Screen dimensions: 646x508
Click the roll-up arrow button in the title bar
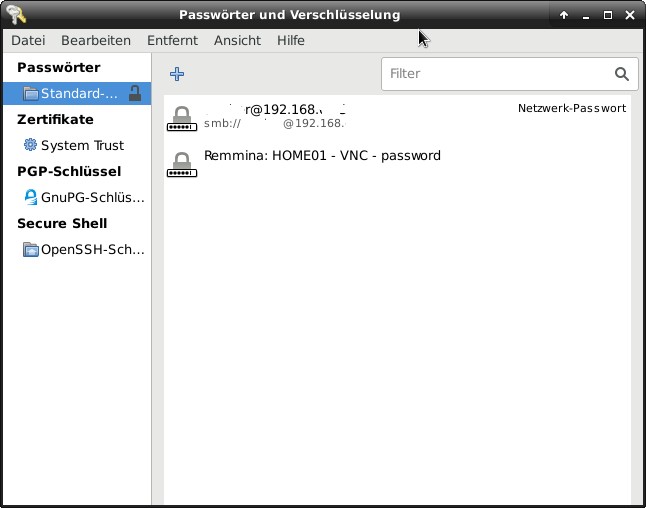(x=564, y=15)
